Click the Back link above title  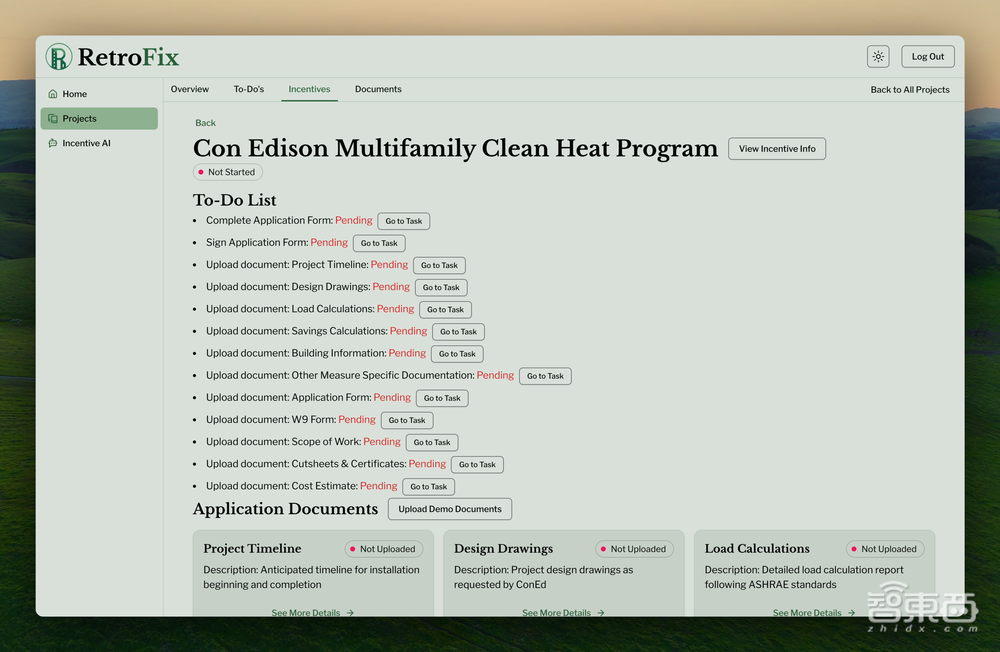(x=205, y=123)
